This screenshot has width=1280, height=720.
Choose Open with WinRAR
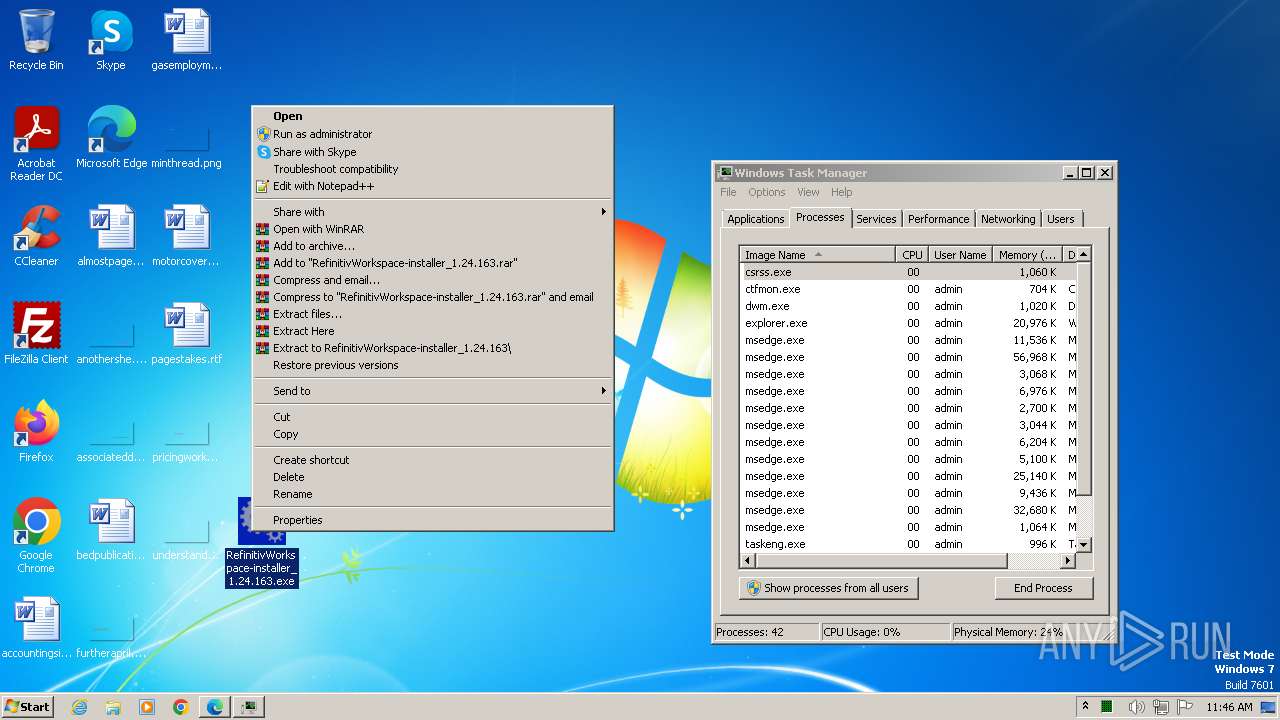point(432,229)
